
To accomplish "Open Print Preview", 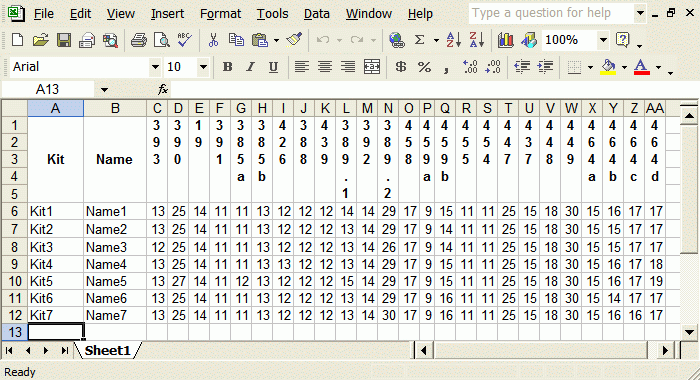I will point(162,40).
